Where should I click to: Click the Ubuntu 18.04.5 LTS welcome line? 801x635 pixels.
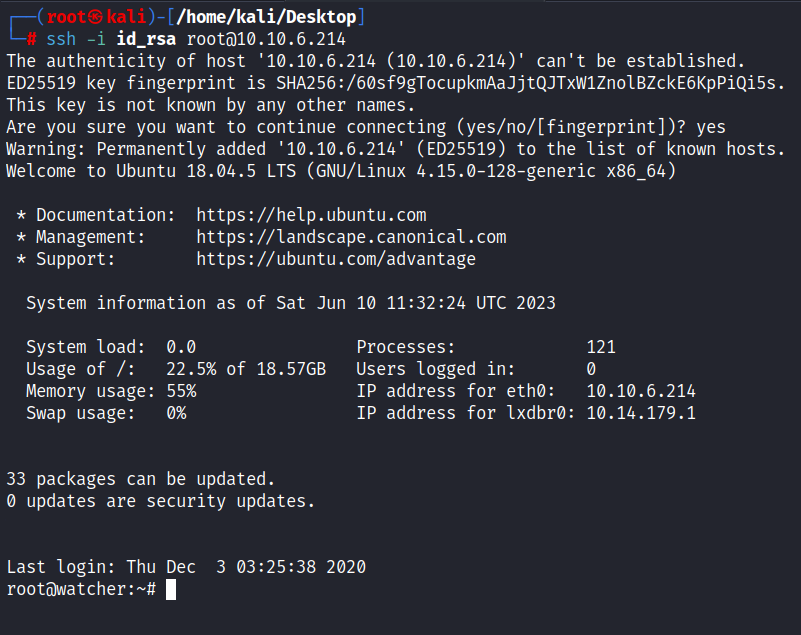click(x=341, y=171)
